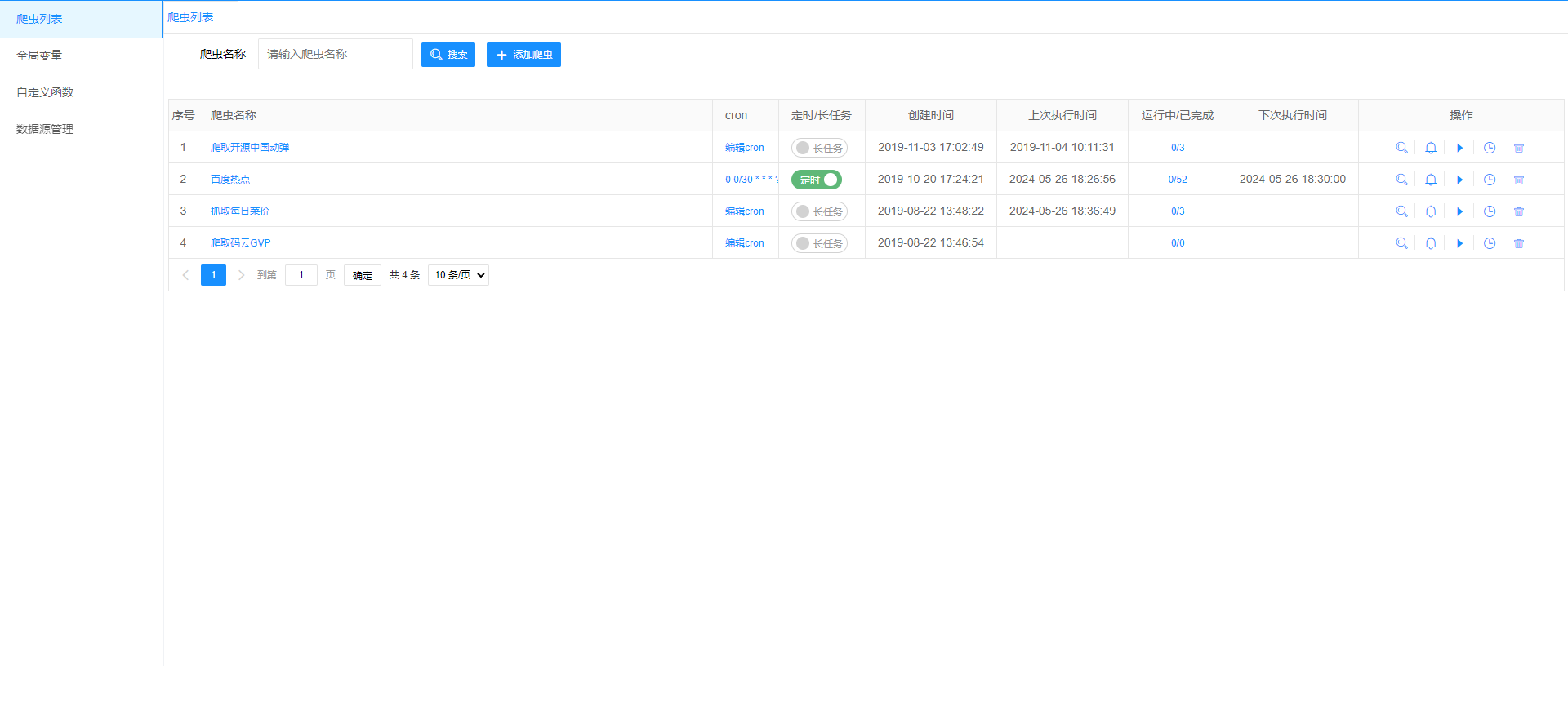Click 编辑cron for 爬取开源中国动弹
This screenshot has height=702, width=1568.
[745, 148]
